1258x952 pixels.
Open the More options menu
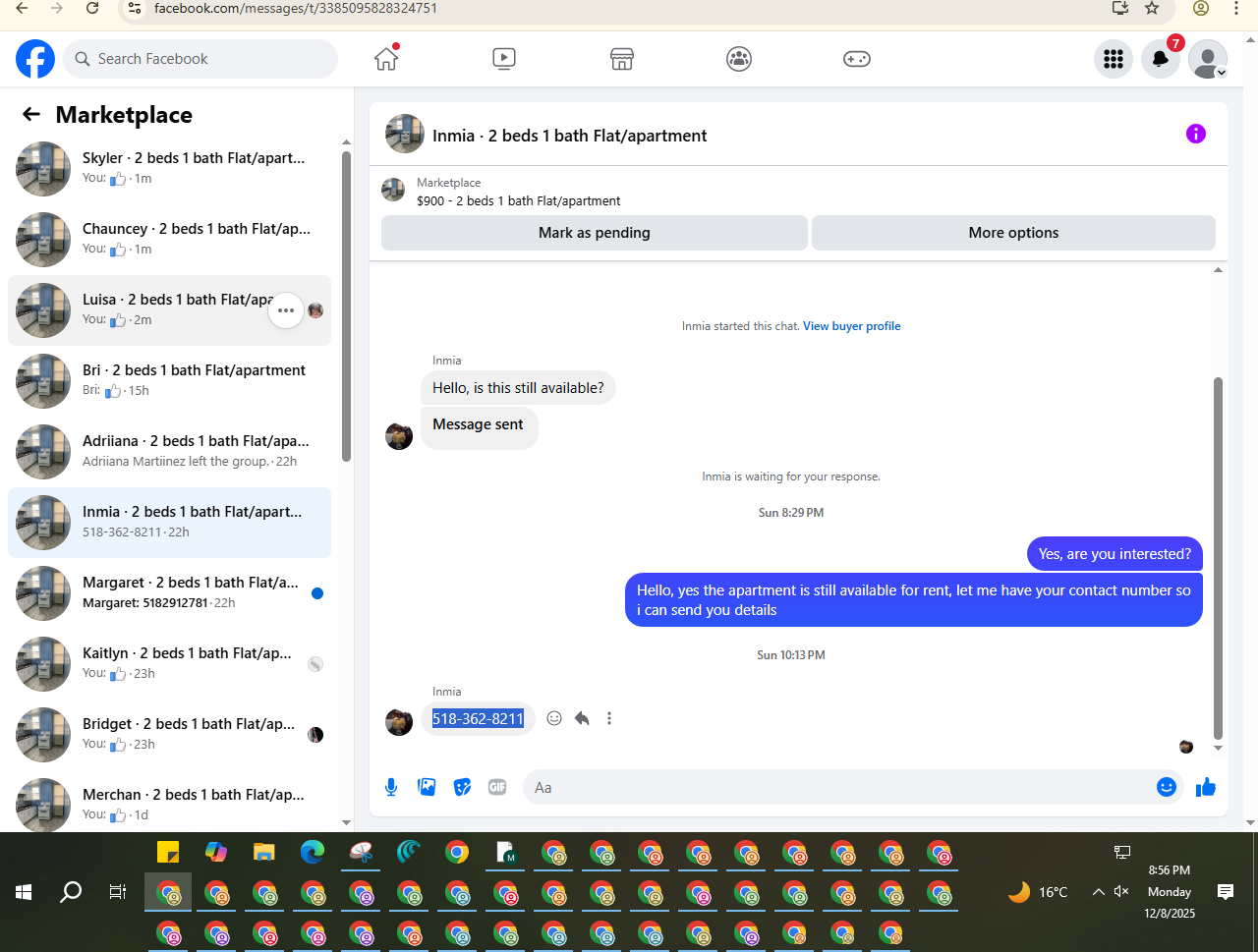(1013, 233)
